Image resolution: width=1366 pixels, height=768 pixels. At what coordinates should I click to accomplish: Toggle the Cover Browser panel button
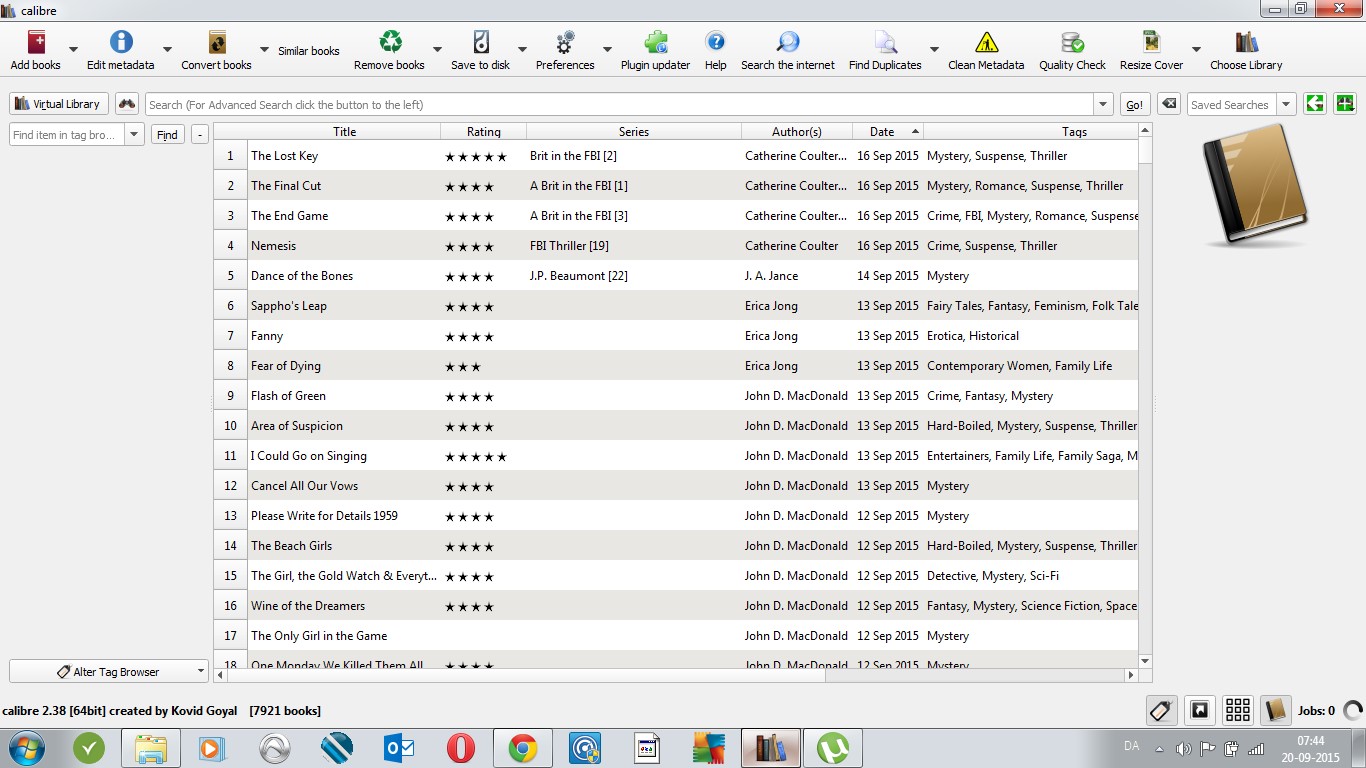pos(1199,710)
